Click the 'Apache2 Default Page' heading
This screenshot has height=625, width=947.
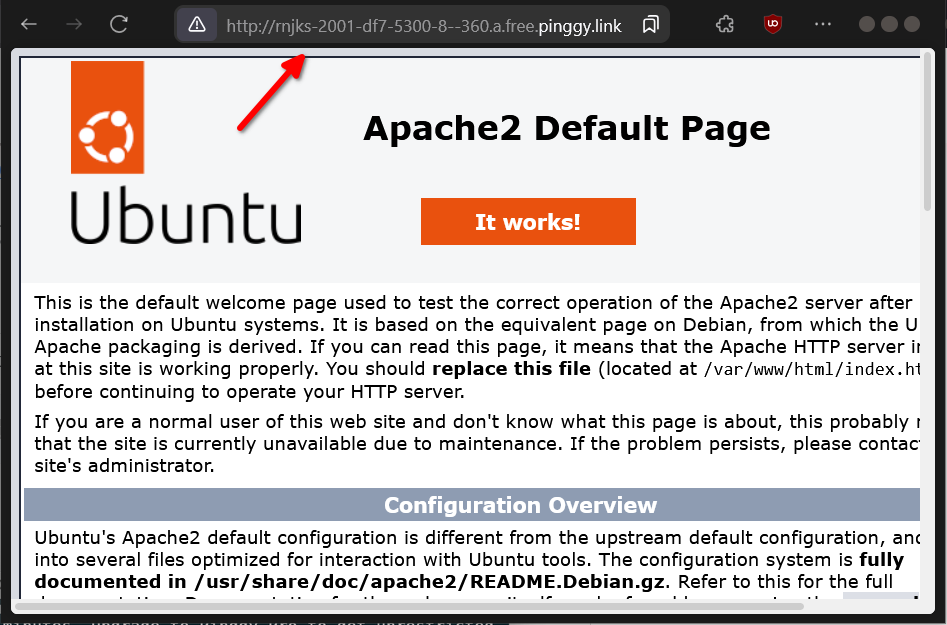tap(567, 128)
